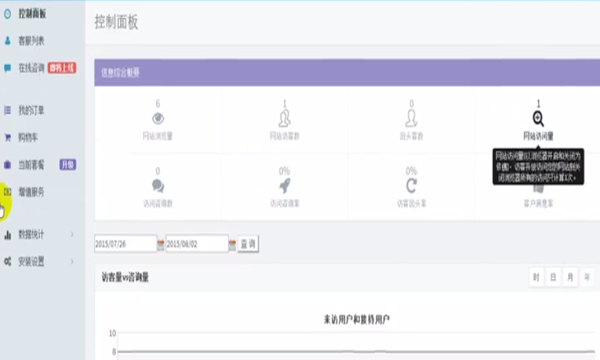Viewport: 600px width, 360px height.
Task: Click the 客户满意率 label
Action: click(538, 204)
